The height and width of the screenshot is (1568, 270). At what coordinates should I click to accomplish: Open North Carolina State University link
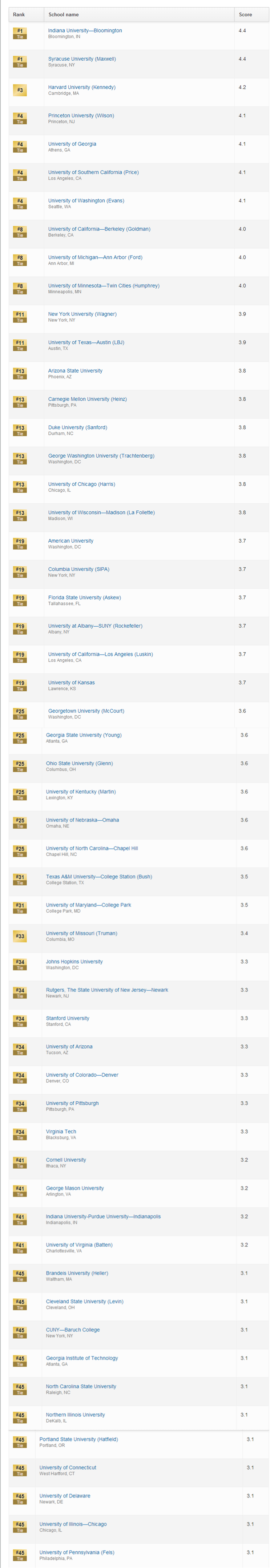(x=81, y=1386)
